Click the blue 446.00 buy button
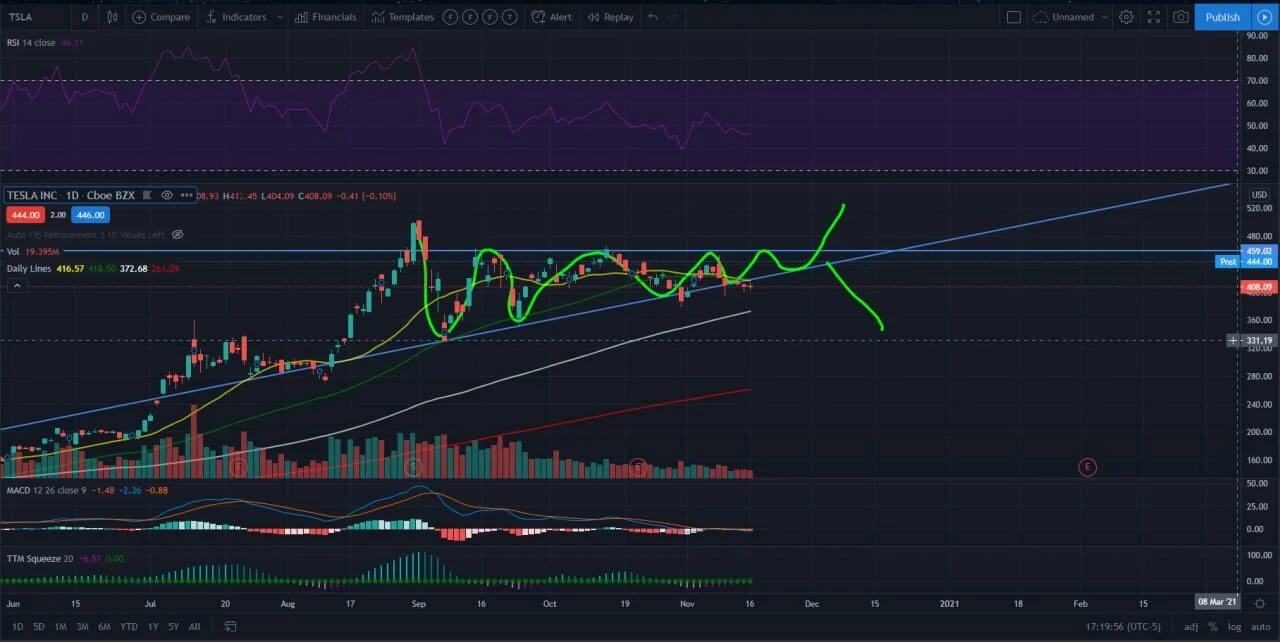The image size is (1280, 642). click(x=89, y=215)
